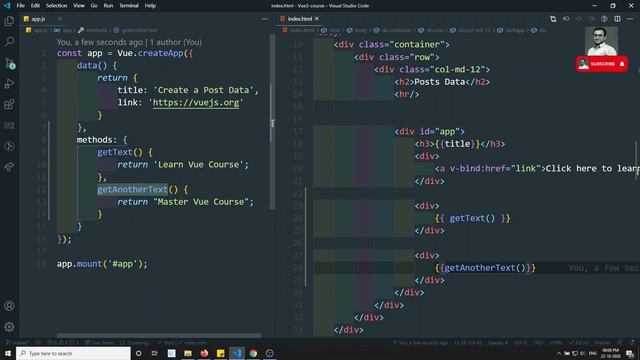Open the Remote Explorer monitor icon
The image size is (640, 360).
[x=9, y=125]
